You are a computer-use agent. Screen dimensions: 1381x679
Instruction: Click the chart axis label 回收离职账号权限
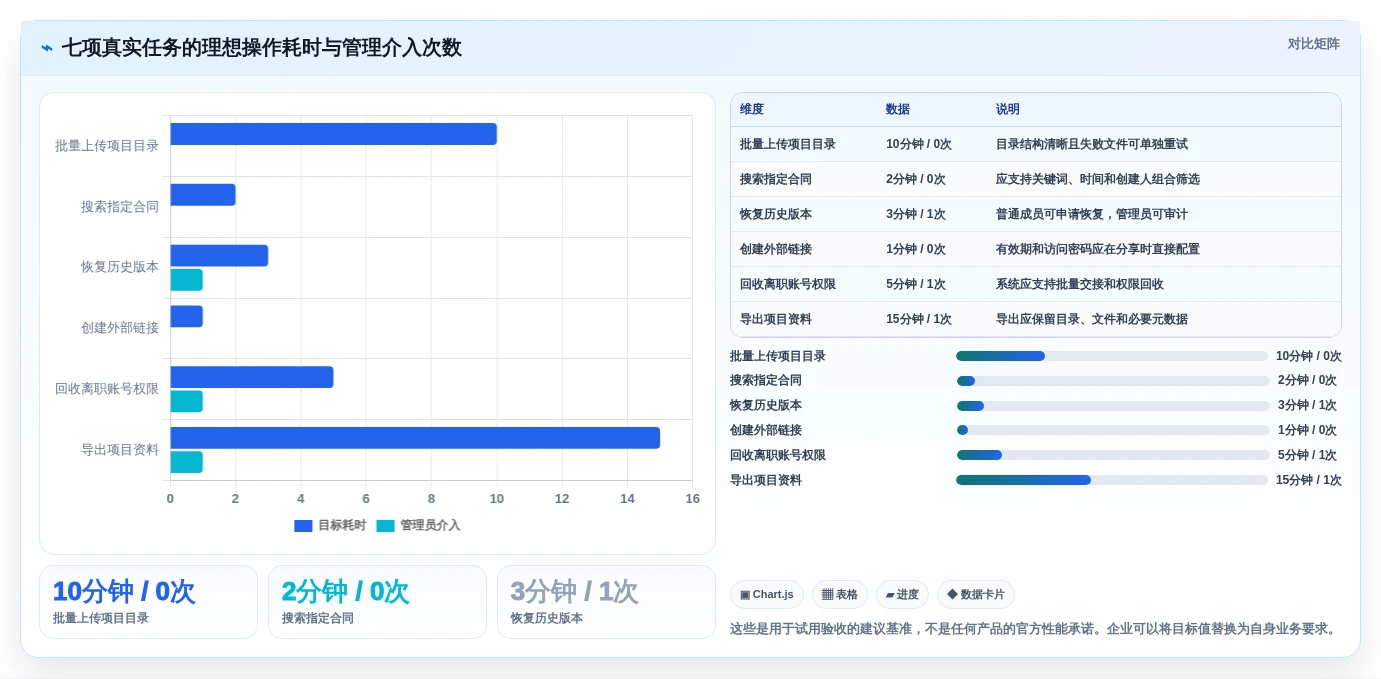[x=107, y=389]
